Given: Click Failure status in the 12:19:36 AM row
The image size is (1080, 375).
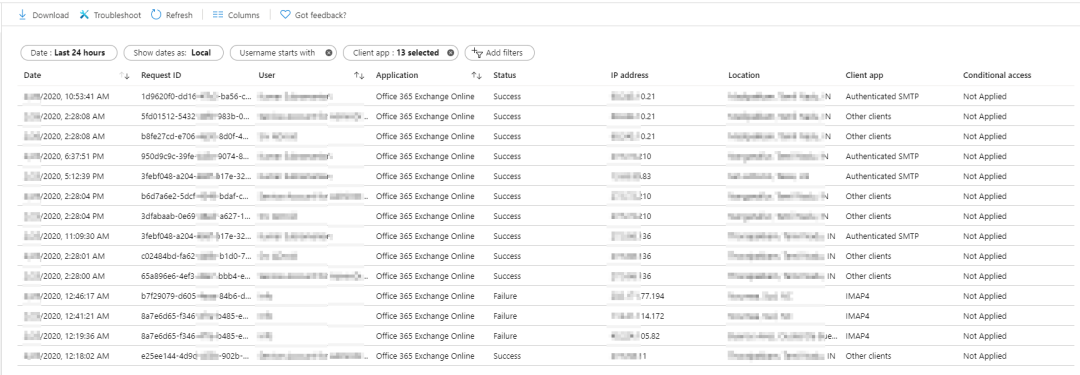Looking at the screenshot, I should pyautogui.click(x=505, y=336).
